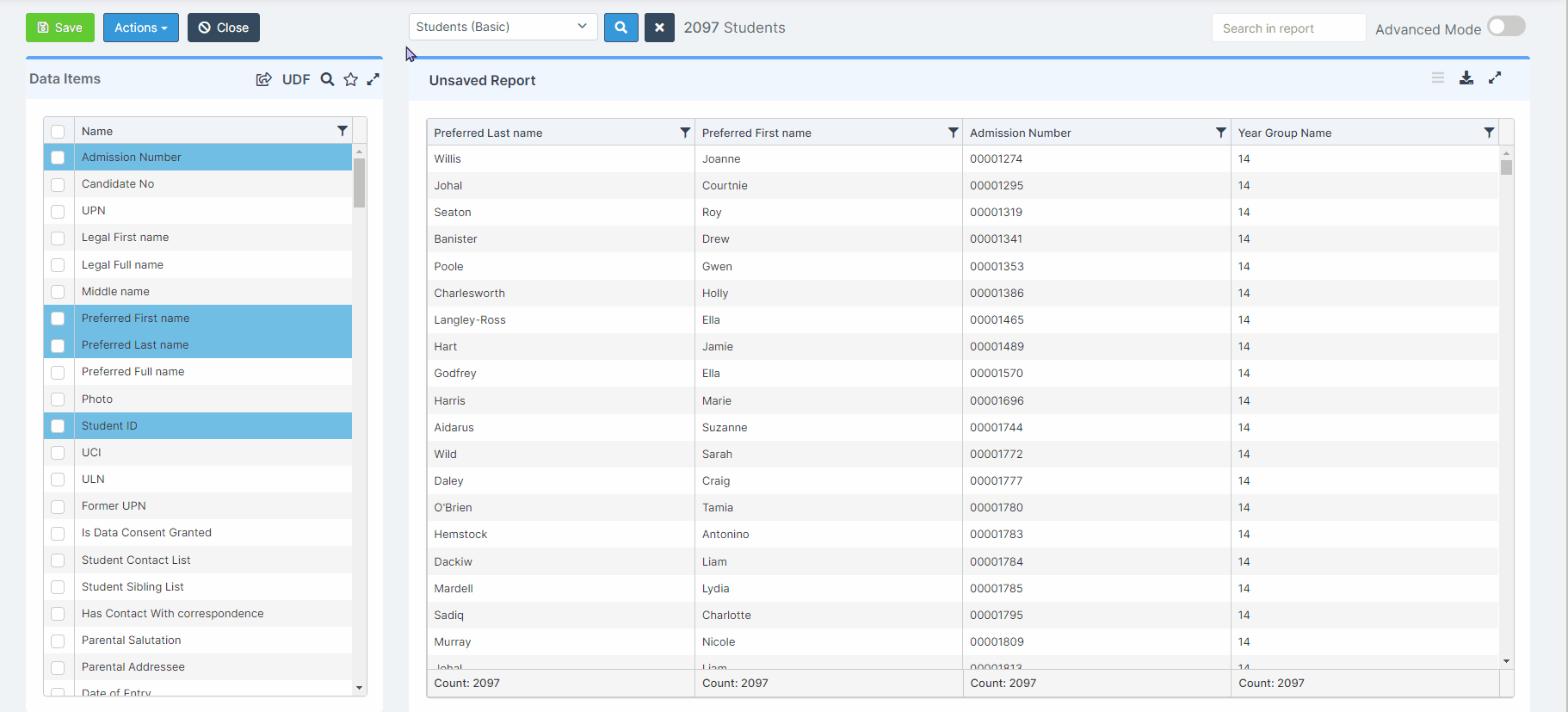The height and width of the screenshot is (712, 1568).
Task: Tick the Candidate No checkbox
Action: (x=58, y=184)
